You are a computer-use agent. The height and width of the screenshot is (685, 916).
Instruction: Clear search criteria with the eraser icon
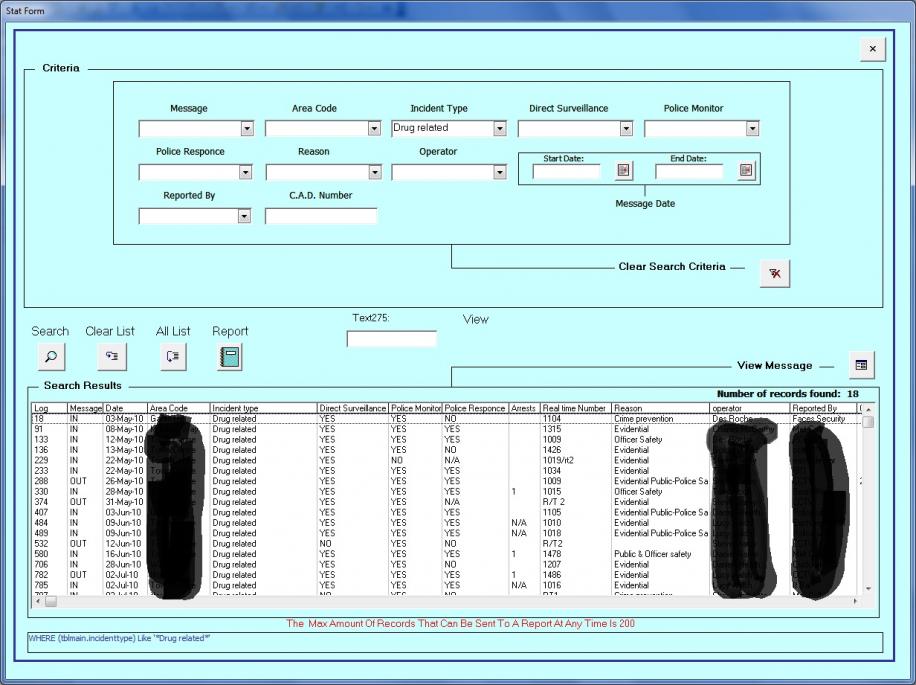774,274
